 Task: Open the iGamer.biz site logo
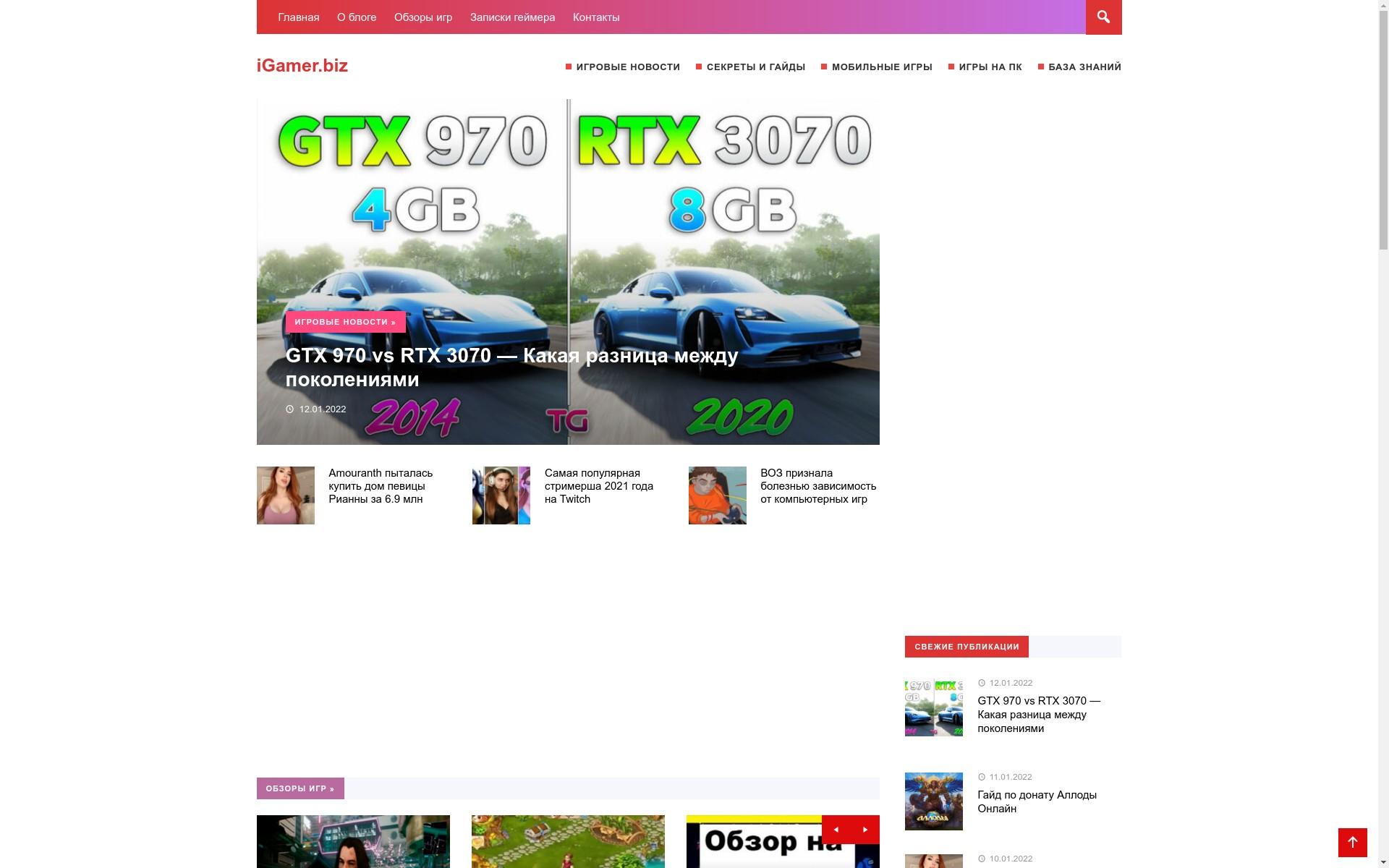(x=302, y=66)
